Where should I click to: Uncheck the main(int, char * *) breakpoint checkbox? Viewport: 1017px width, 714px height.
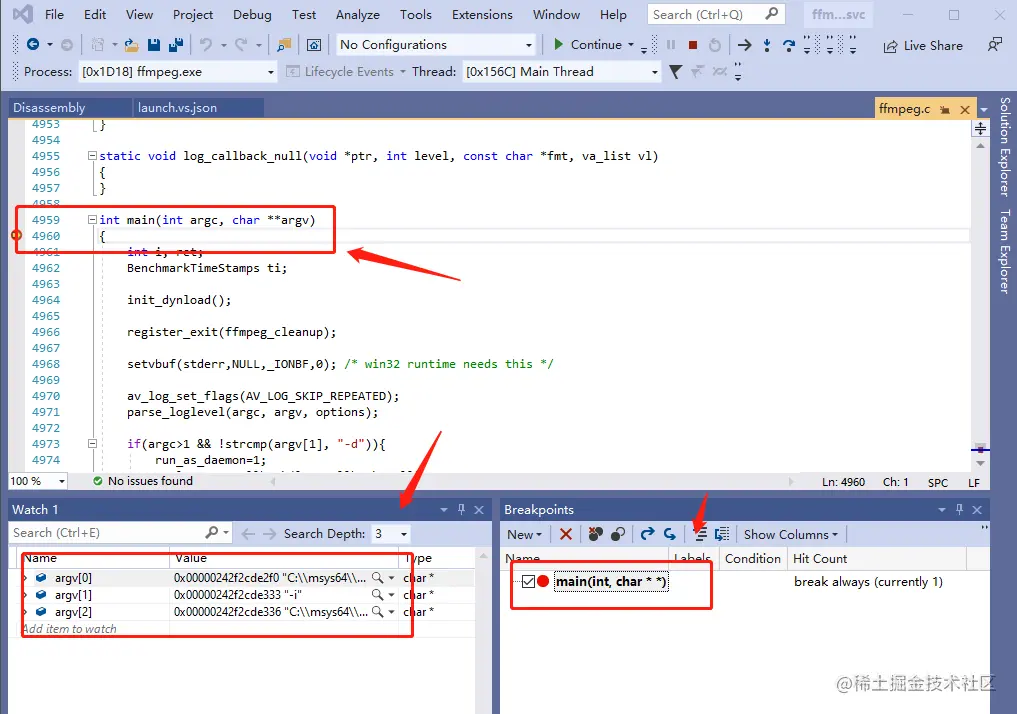point(528,581)
